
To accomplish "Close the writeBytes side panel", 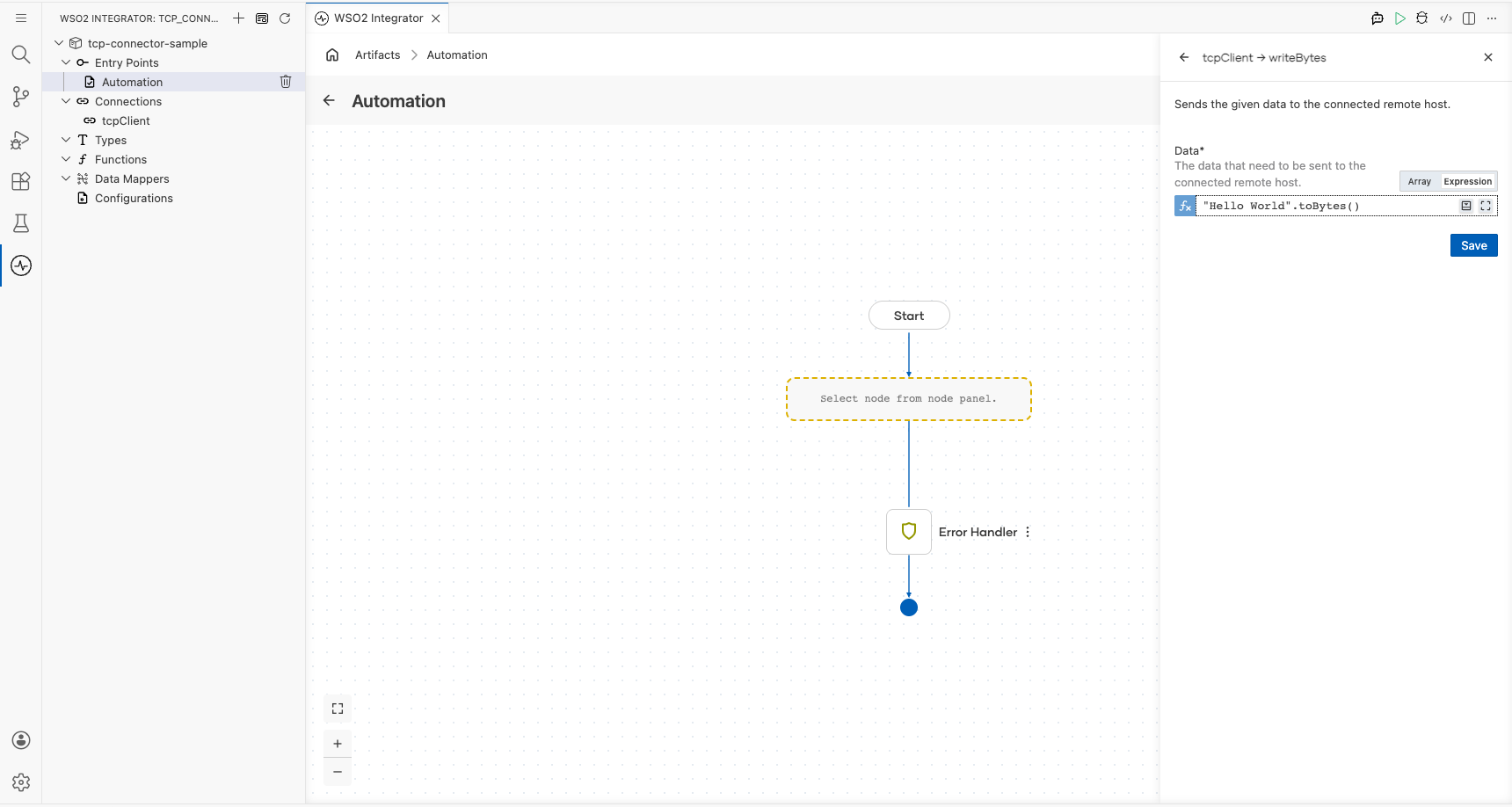I will 1488,57.
